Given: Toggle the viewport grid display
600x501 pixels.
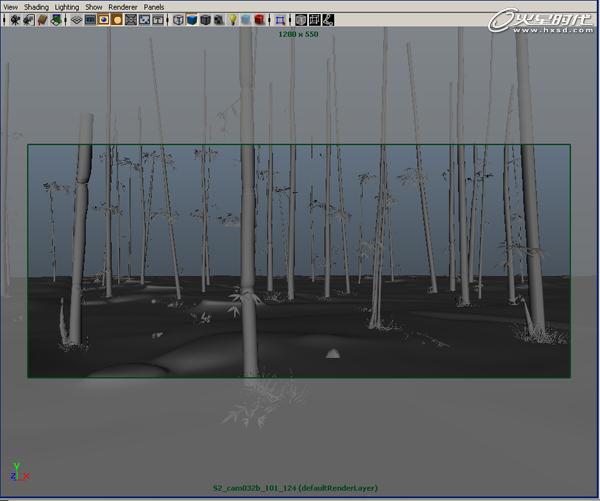Looking at the screenshot, I should point(76,19).
